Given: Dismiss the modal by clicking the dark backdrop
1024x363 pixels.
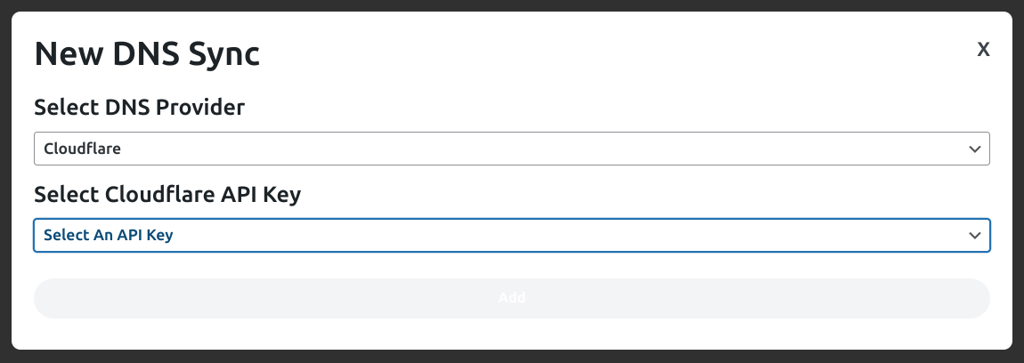Looking at the screenshot, I should pos(512,356).
